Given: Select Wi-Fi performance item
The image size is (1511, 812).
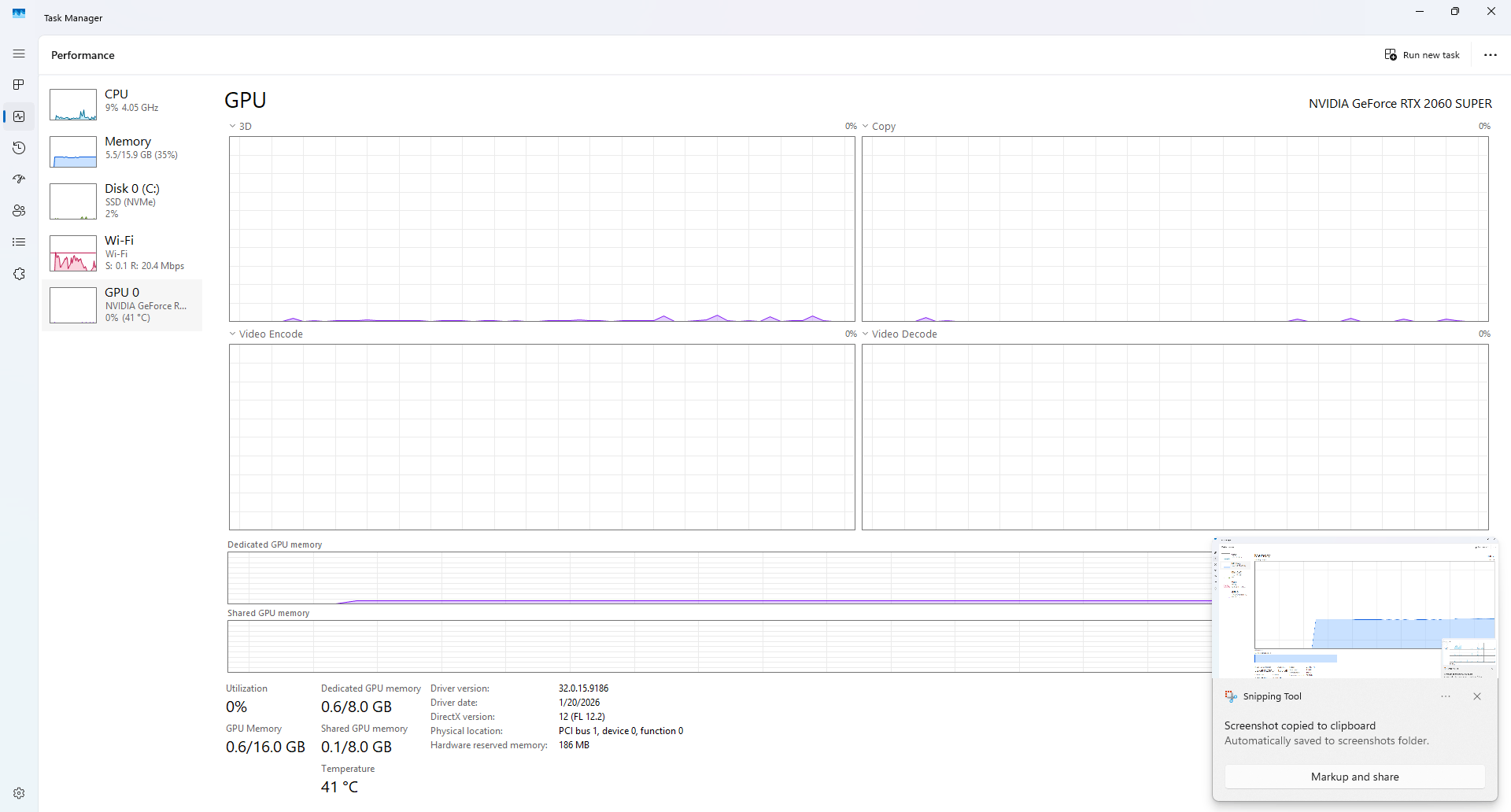Looking at the screenshot, I should pyautogui.click(x=122, y=253).
